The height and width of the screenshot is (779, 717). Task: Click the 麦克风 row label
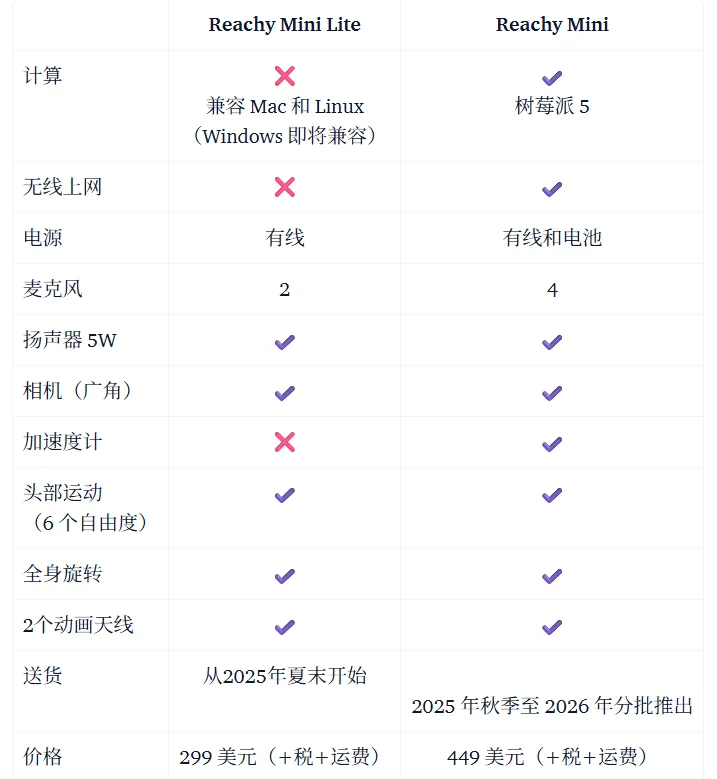(x=53, y=289)
